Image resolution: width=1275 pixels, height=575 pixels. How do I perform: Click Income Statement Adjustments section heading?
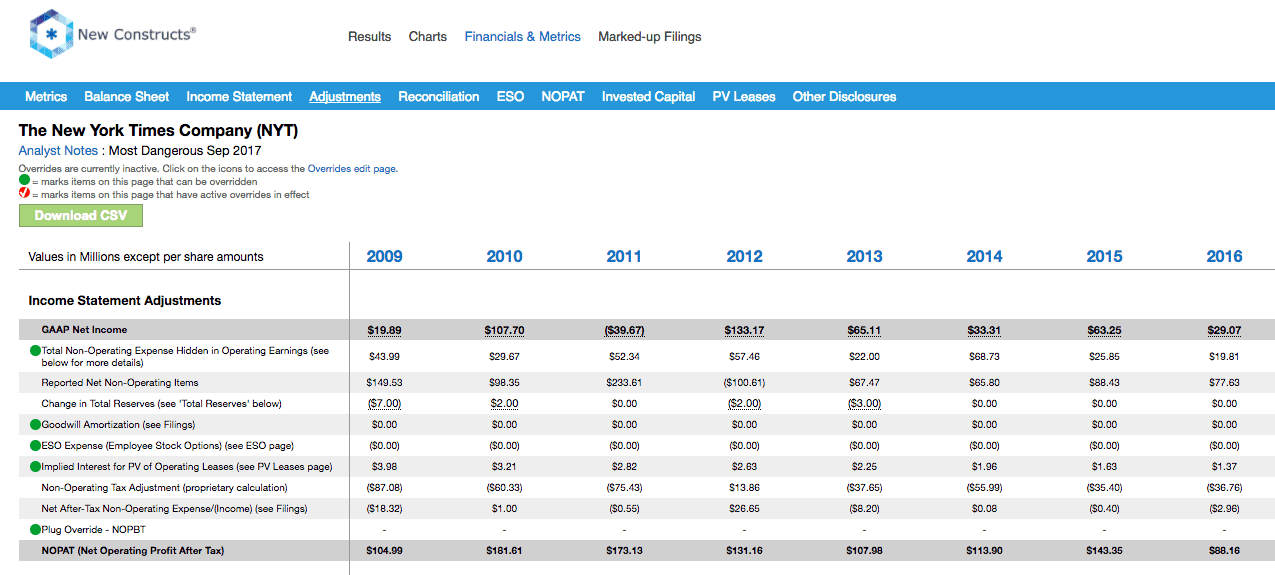click(125, 301)
